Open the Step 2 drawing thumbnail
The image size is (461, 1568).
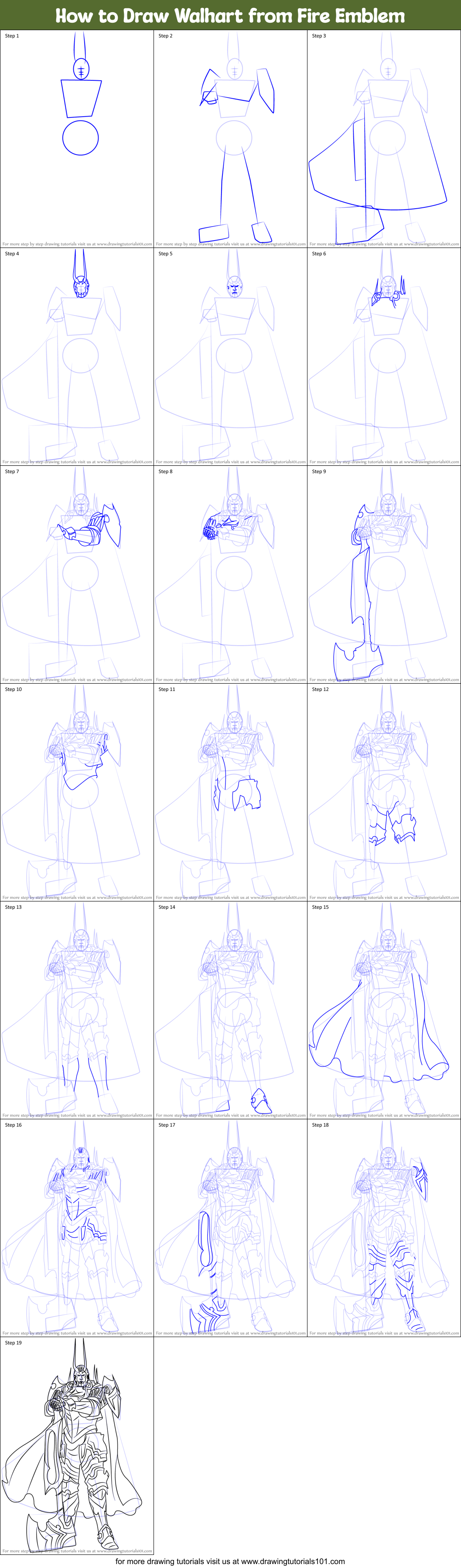coord(230,139)
